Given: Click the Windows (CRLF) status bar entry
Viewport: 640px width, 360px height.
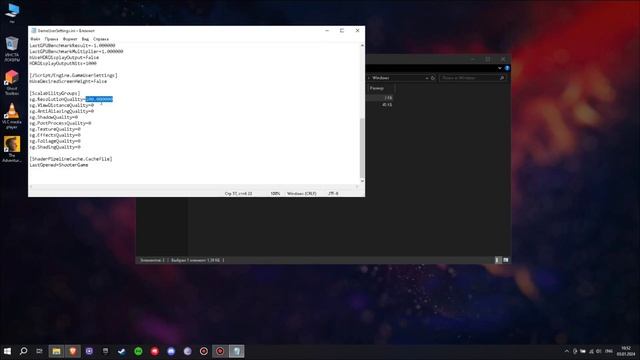Looking at the screenshot, I should tap(302, 193).
